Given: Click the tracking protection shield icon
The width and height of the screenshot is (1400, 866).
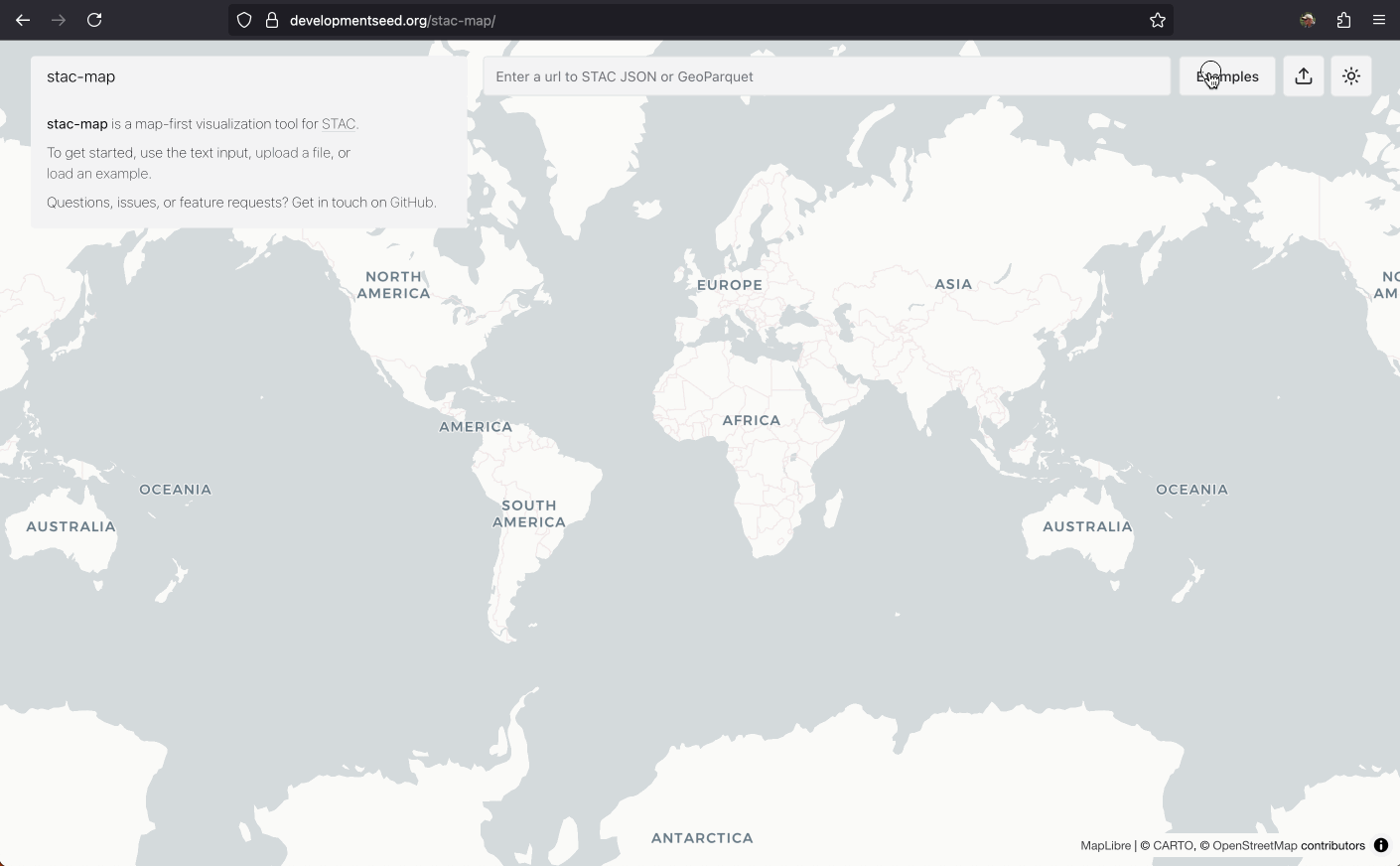Looking at the screenshot, I should point(244,20).
